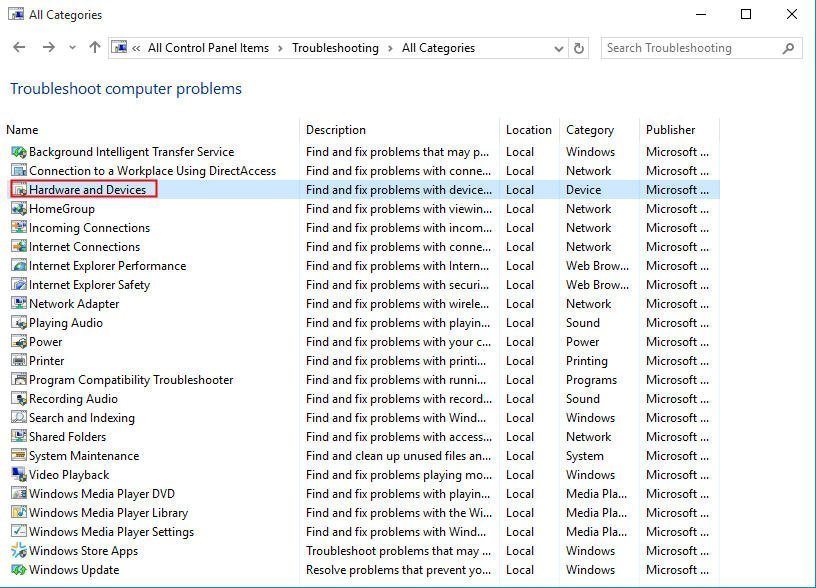Click the Printer troubleshooter icon
The height and width of the screenshot is (588, 816).
coord(19,361)
